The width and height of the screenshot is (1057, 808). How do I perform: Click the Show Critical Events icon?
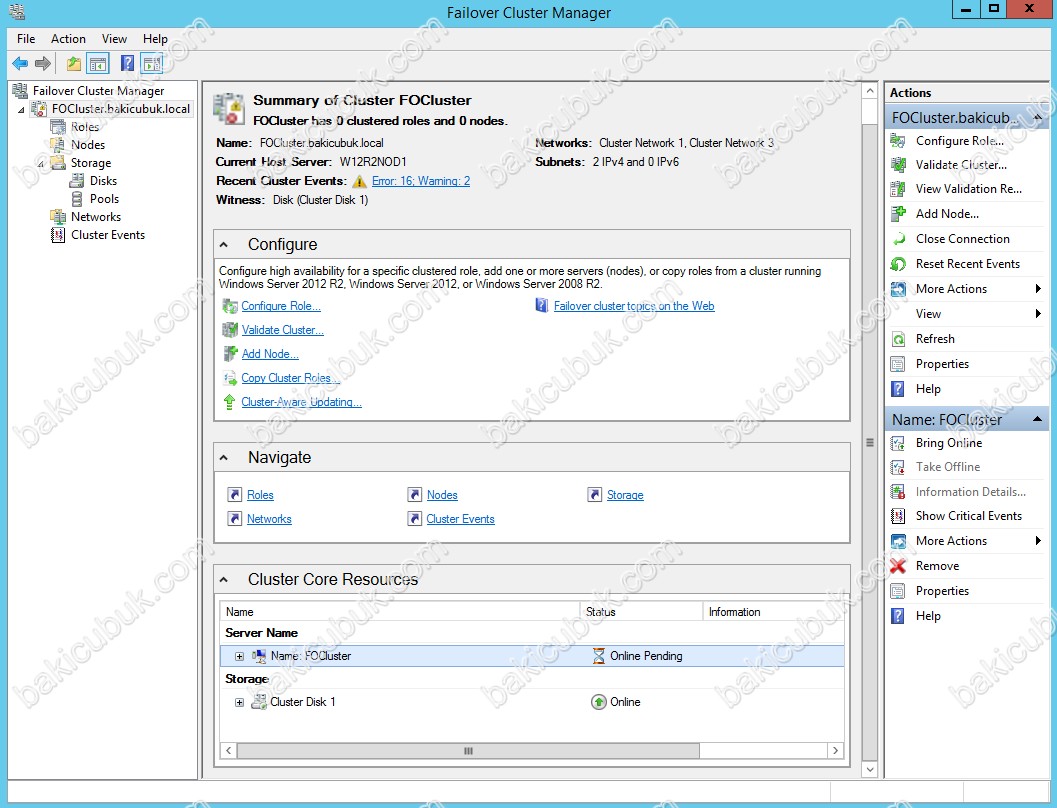click(x=898, y=516)
